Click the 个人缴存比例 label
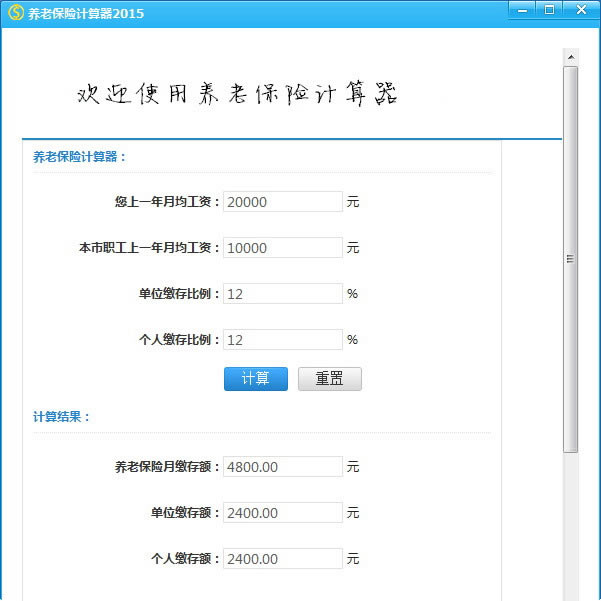 click(179, 340)
